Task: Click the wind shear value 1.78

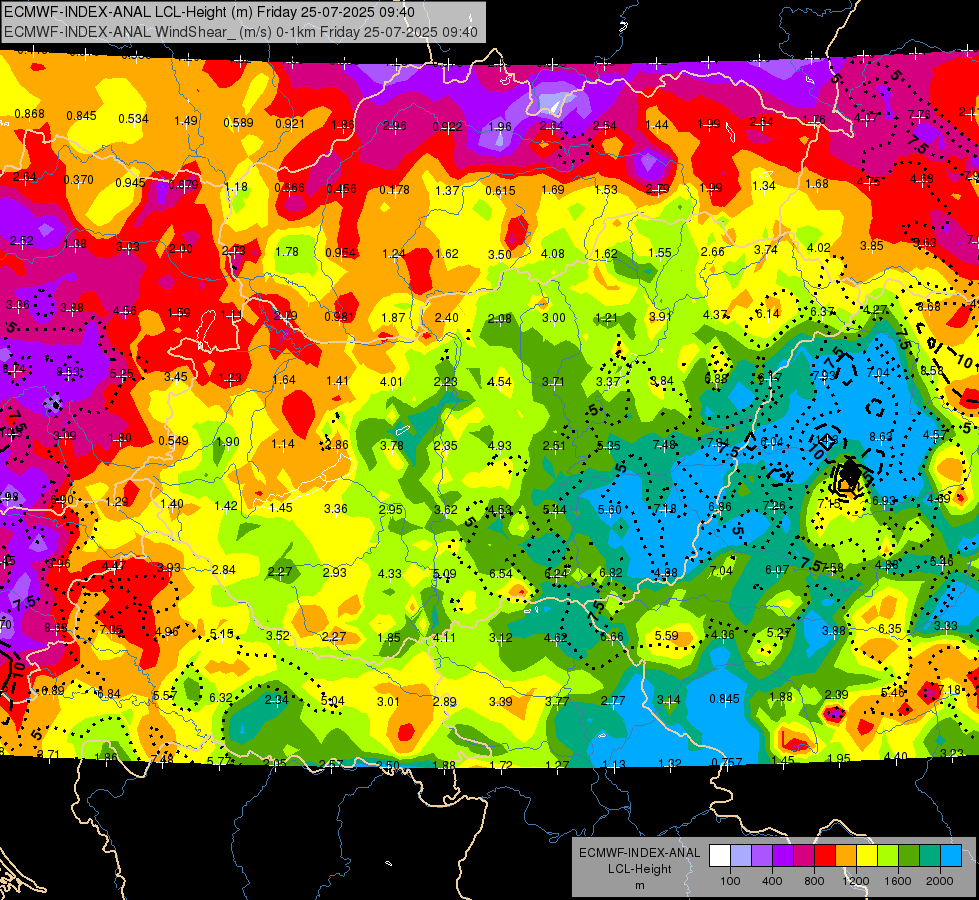Action: (287, 252)
